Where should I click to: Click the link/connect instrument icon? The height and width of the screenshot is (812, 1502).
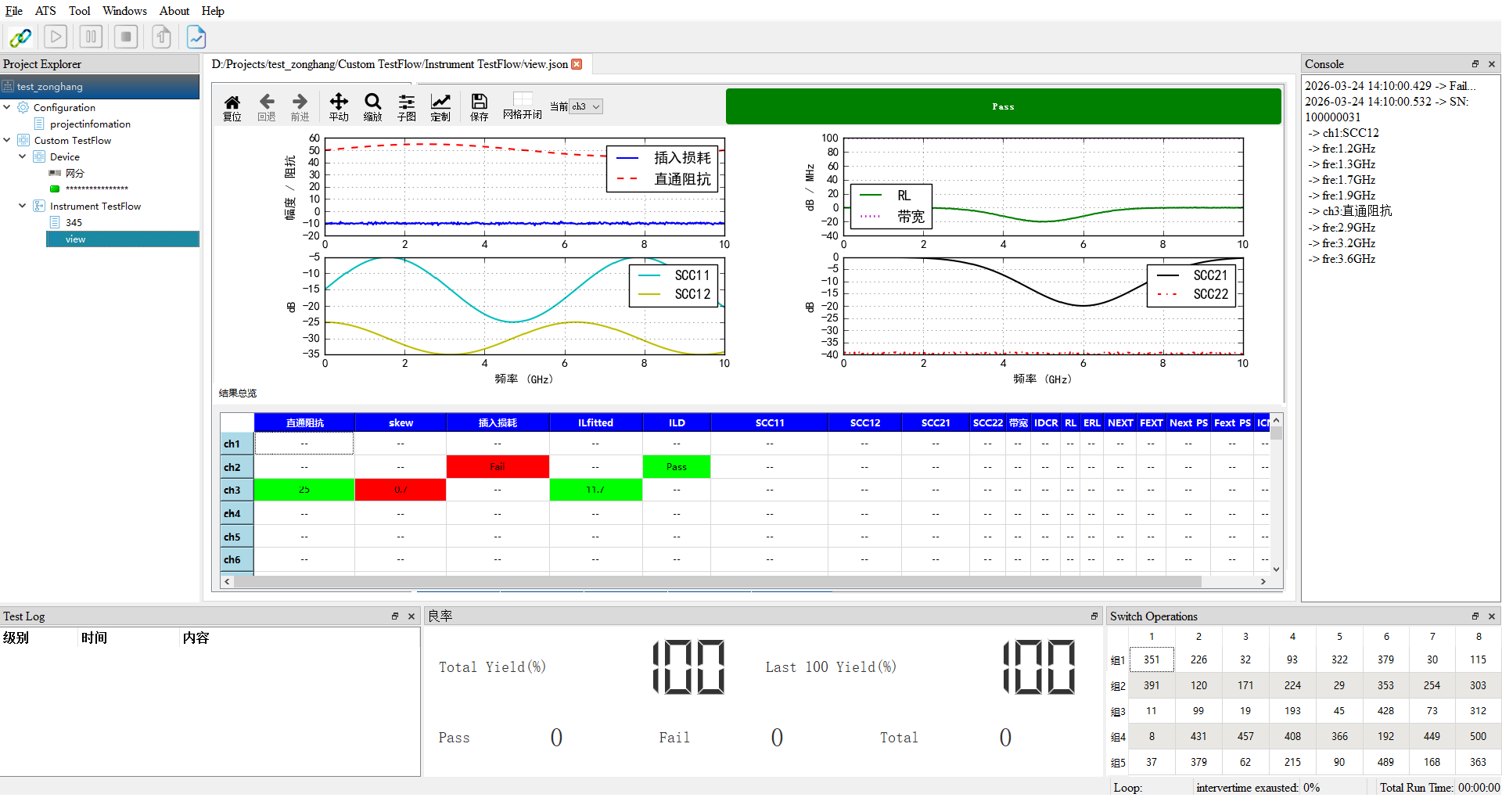(x=20, y=37)
